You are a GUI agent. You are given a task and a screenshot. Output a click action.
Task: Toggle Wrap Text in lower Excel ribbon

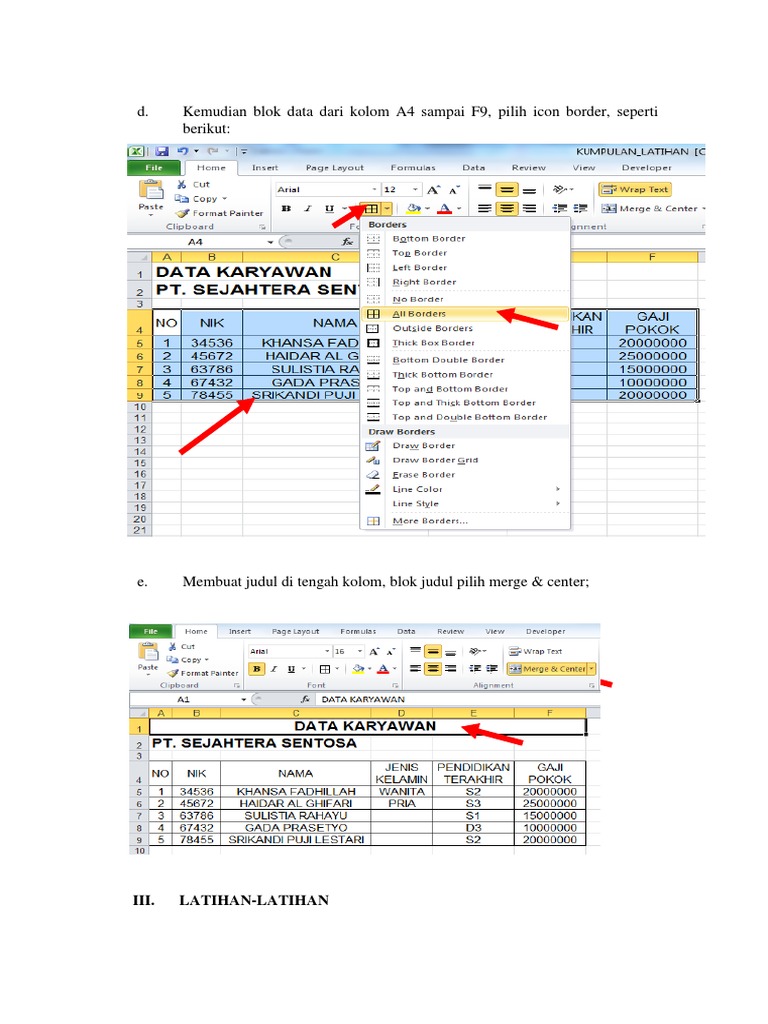click(x=536, y=651)
